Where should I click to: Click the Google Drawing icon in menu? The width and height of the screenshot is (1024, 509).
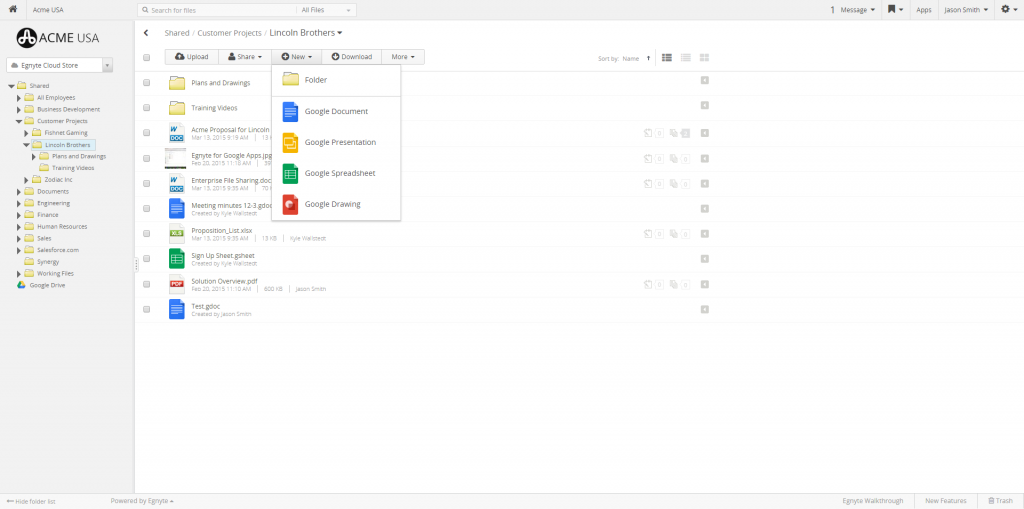pos(290,204)
